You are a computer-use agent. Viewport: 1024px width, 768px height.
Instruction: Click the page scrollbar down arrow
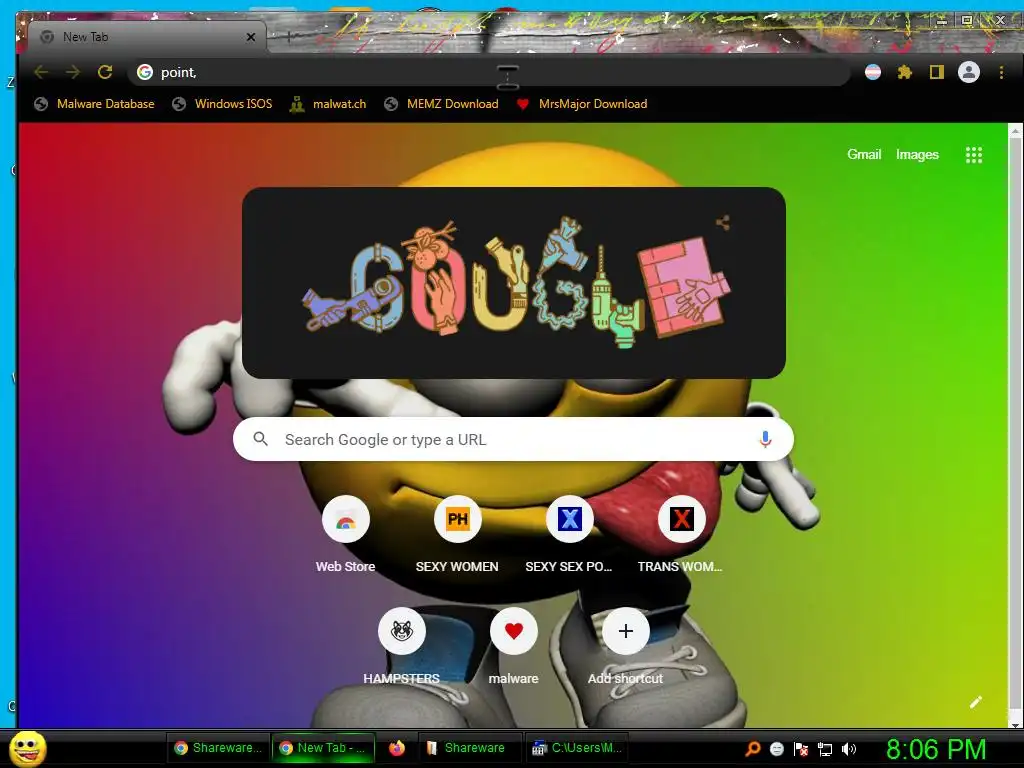pos(1016,724)
